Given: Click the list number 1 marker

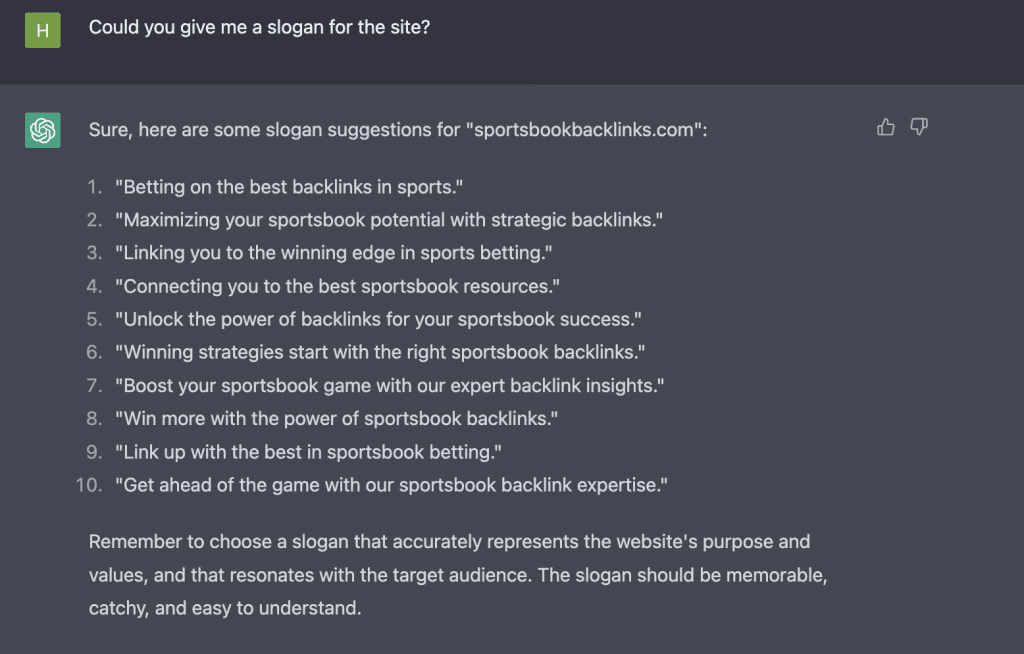Looking at the screenshot, I should 95,187.
